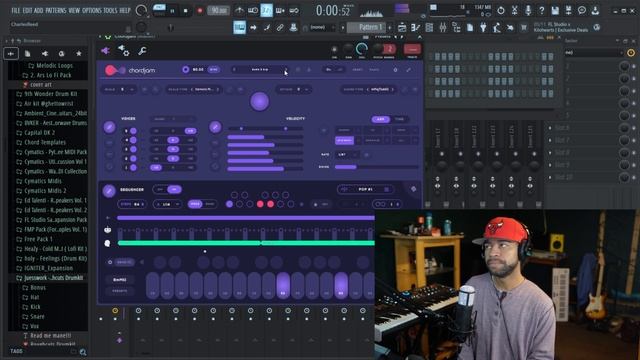This screenshot has height=360, width=640.
Task: Adjust the bottom velocity bar slider
Action: click(265, 169)
